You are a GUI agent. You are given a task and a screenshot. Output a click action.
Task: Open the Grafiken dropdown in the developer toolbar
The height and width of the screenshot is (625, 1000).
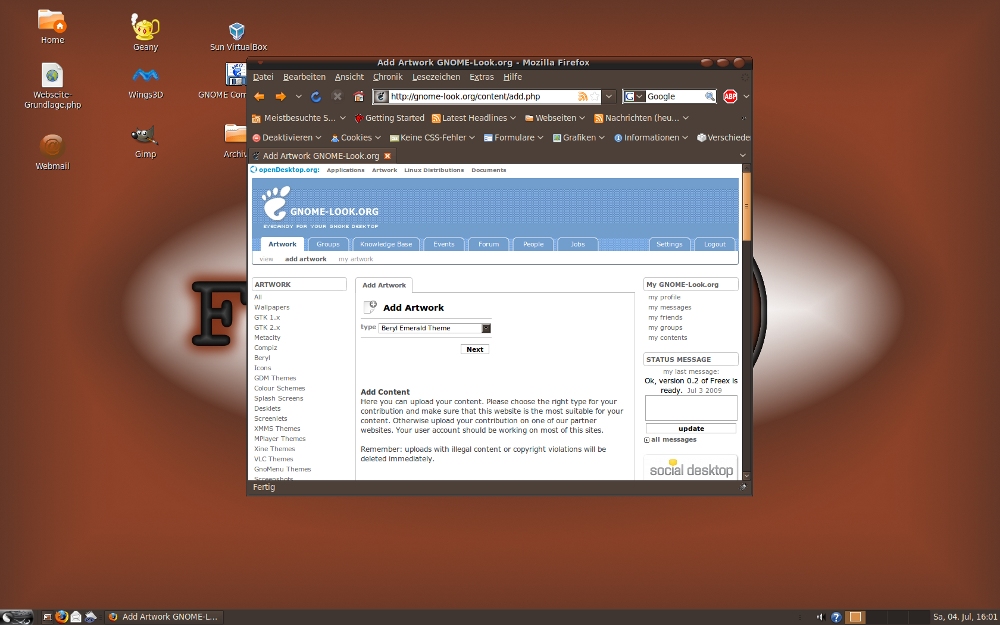[x=578, y=138]
